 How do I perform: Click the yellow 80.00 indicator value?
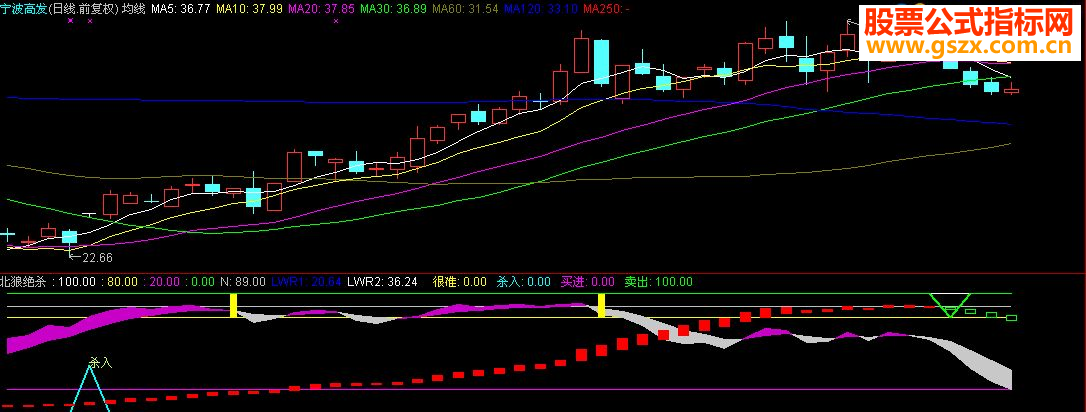123,282
